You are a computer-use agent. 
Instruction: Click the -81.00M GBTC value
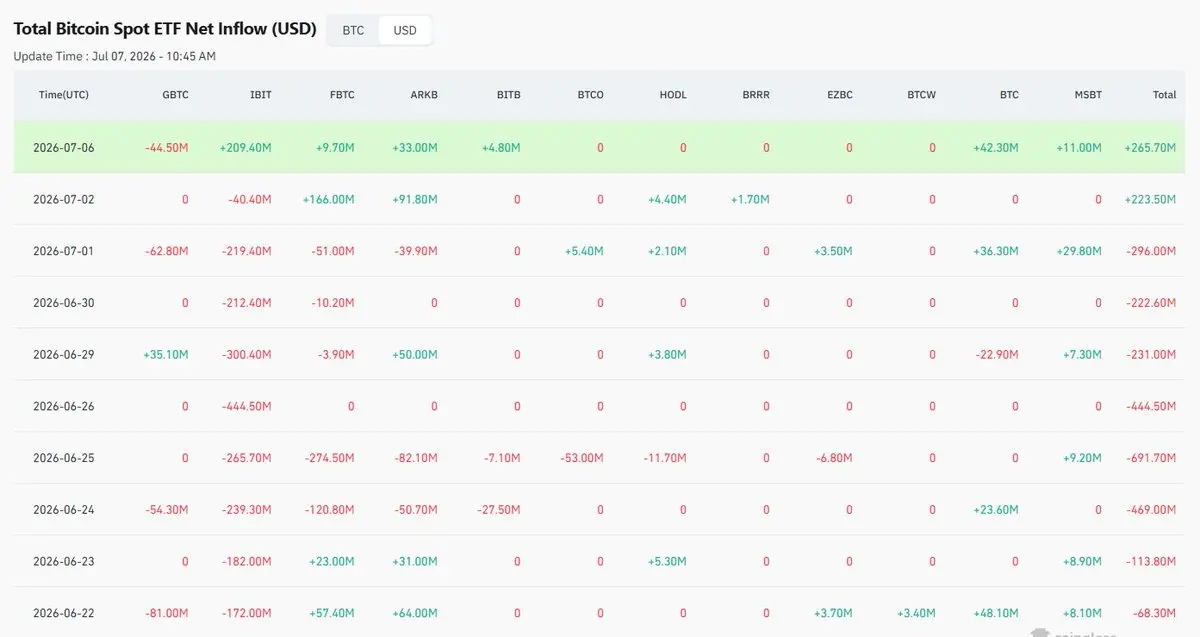coord(167,613)
